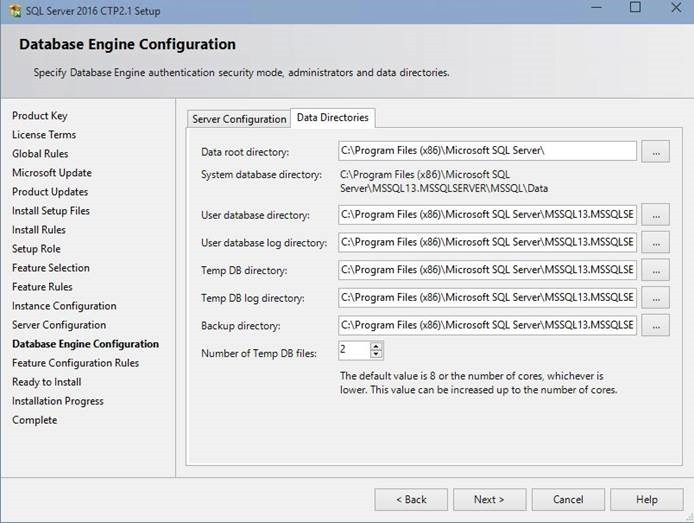Image resolution: width=694 pixels, height=523 pixels.
Task: Select Feature Rules step in sidebar
Action: click(x=42, y=287)
